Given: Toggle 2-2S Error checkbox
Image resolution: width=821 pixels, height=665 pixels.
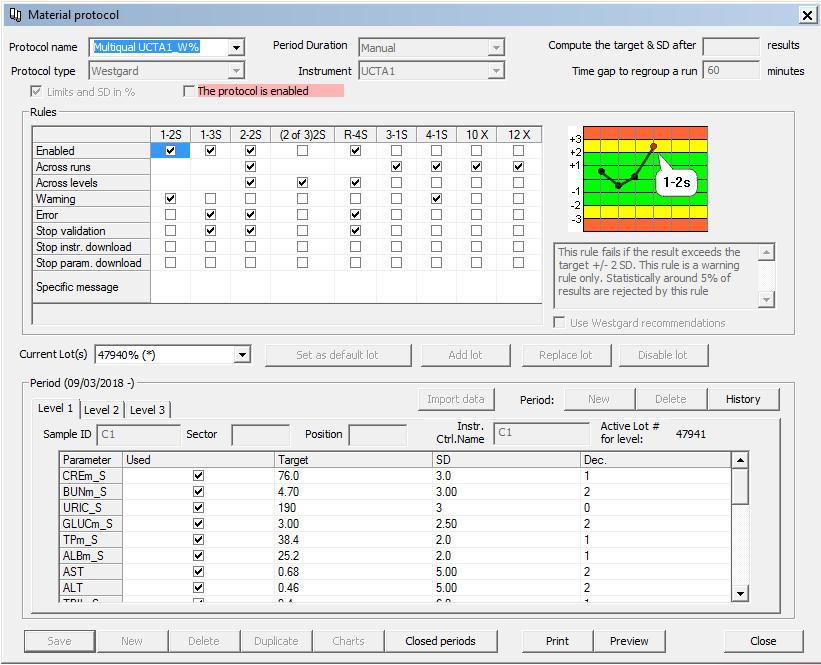Looking at the screenshot, I should (x=250, y=215).
